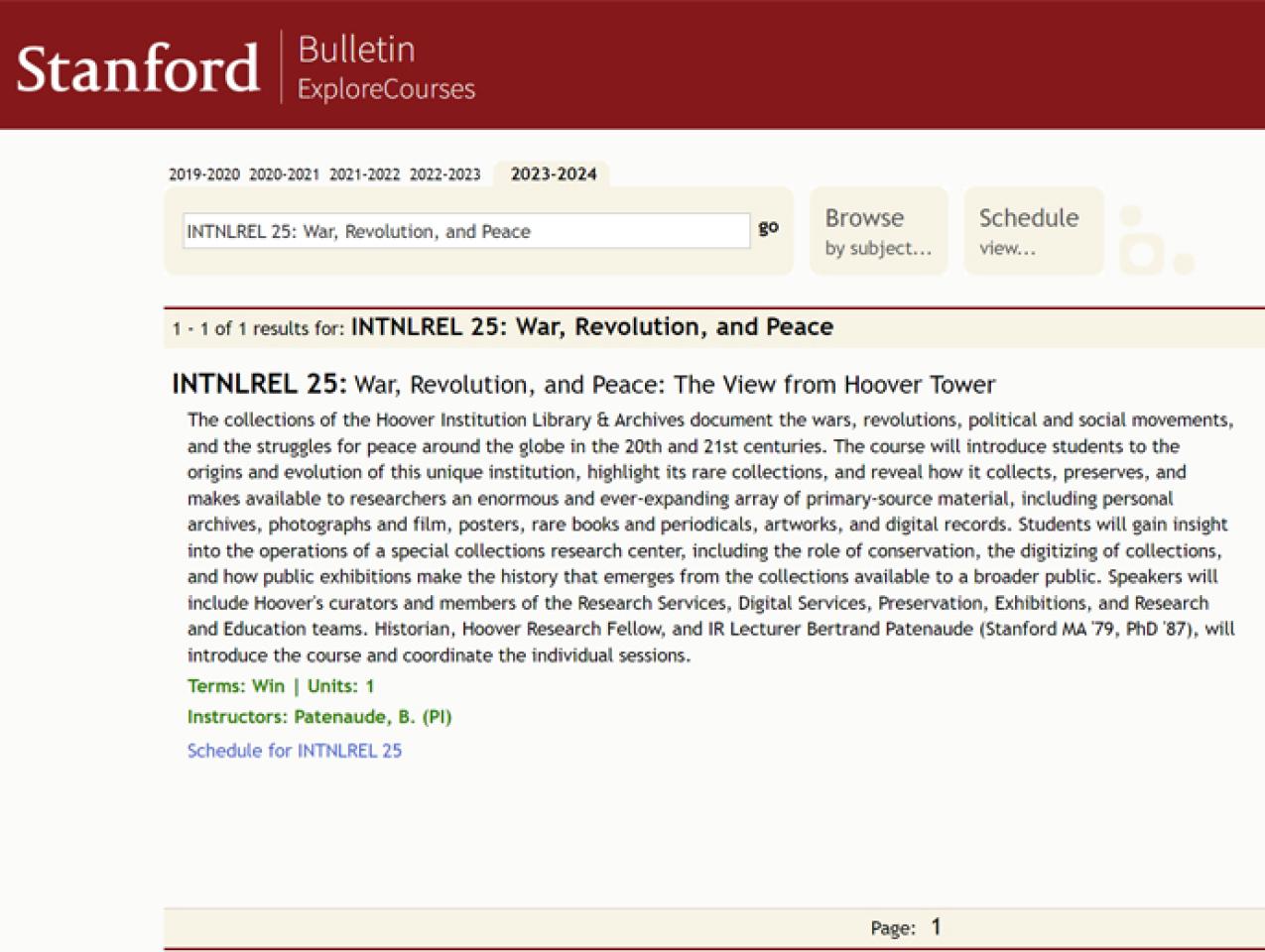Open Schedule for INTNLREL 25 link
The image size is (1265, 952).
(295, 751)
